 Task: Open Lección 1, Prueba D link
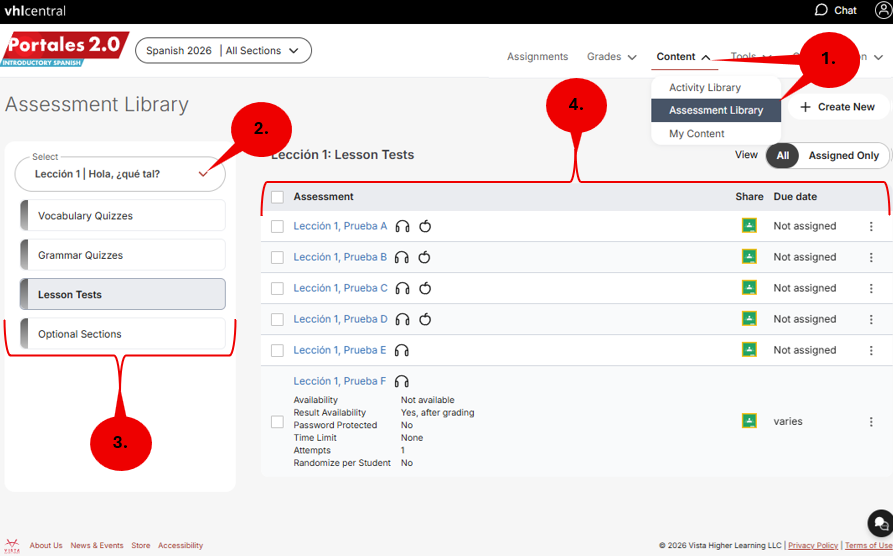(340, 319)
